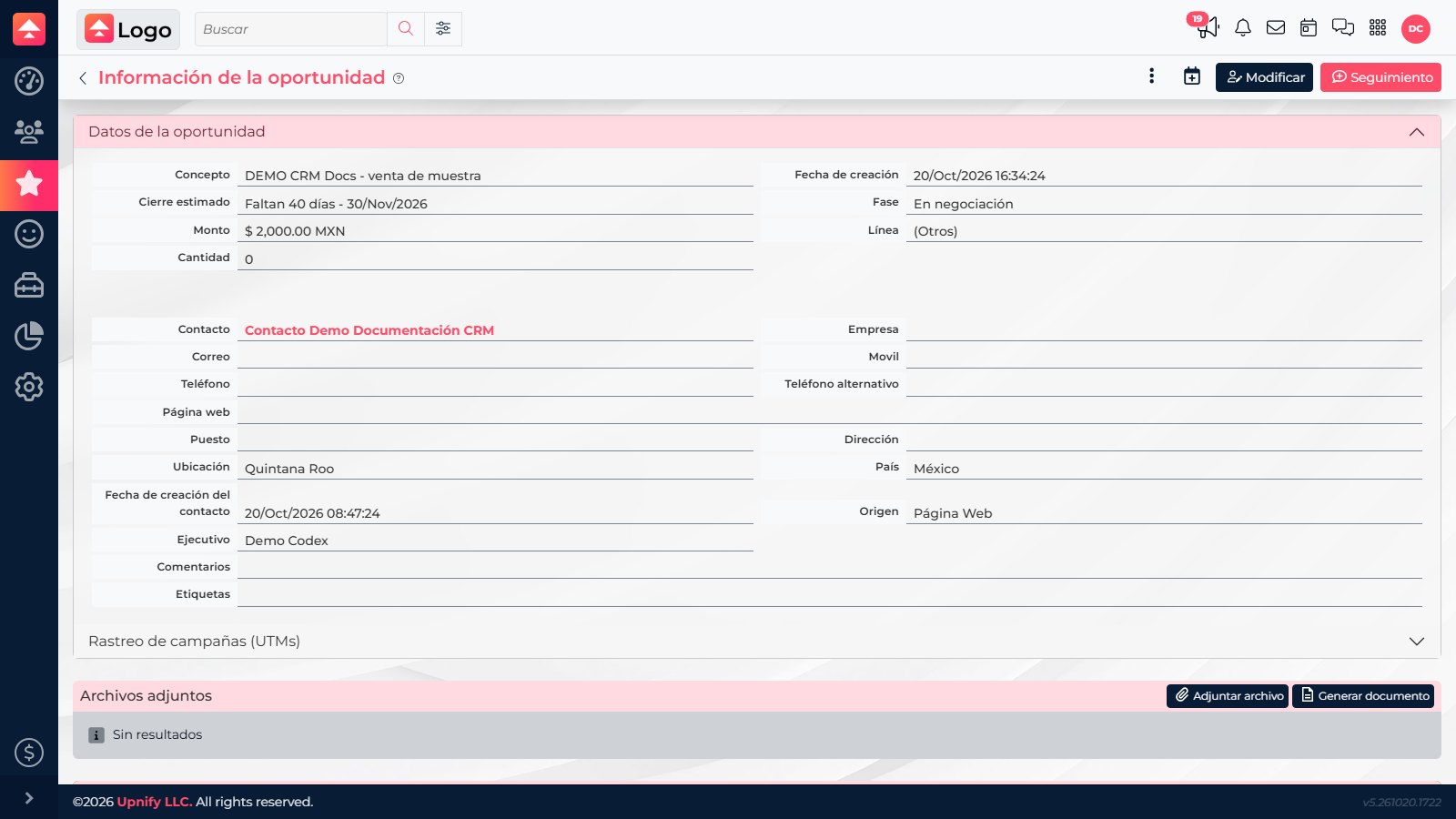
Task: Open the briefcase toolbox icon in sidebar
Action: click(29, 285)
